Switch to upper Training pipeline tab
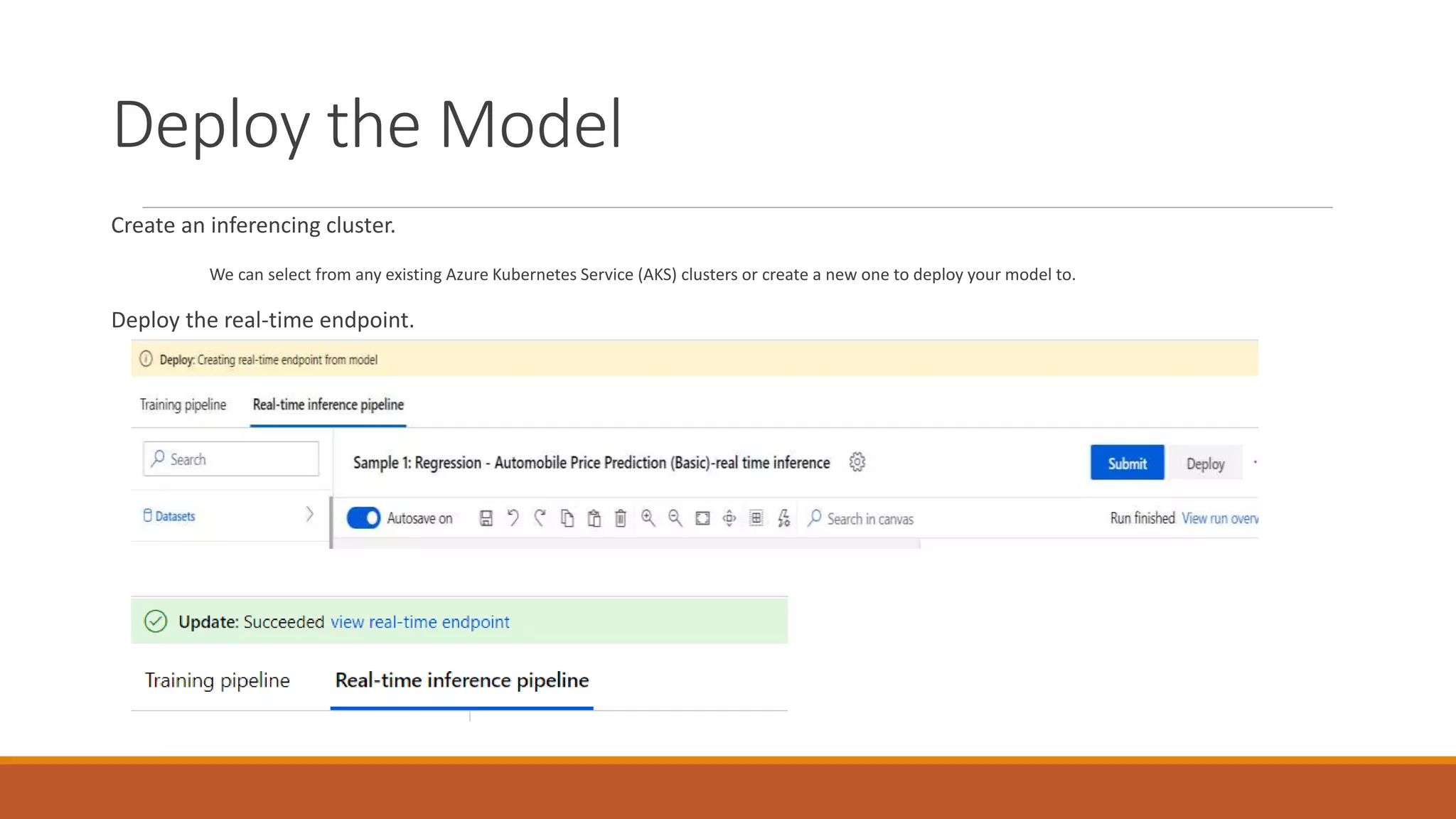Screen dimensions: 1456x819 (x=183, y=405)
